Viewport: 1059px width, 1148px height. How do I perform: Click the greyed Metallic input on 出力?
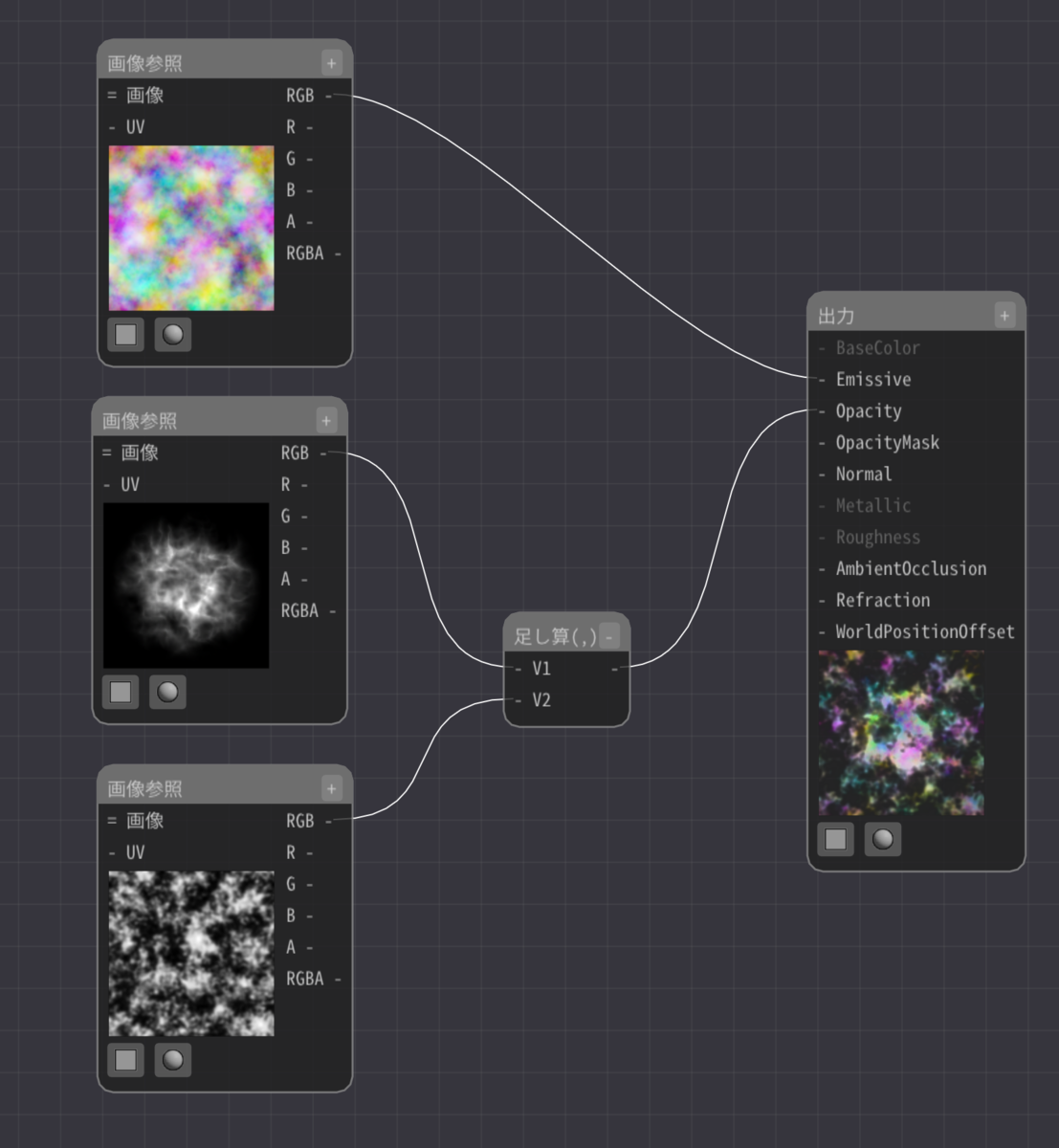(x=866, y=505)
